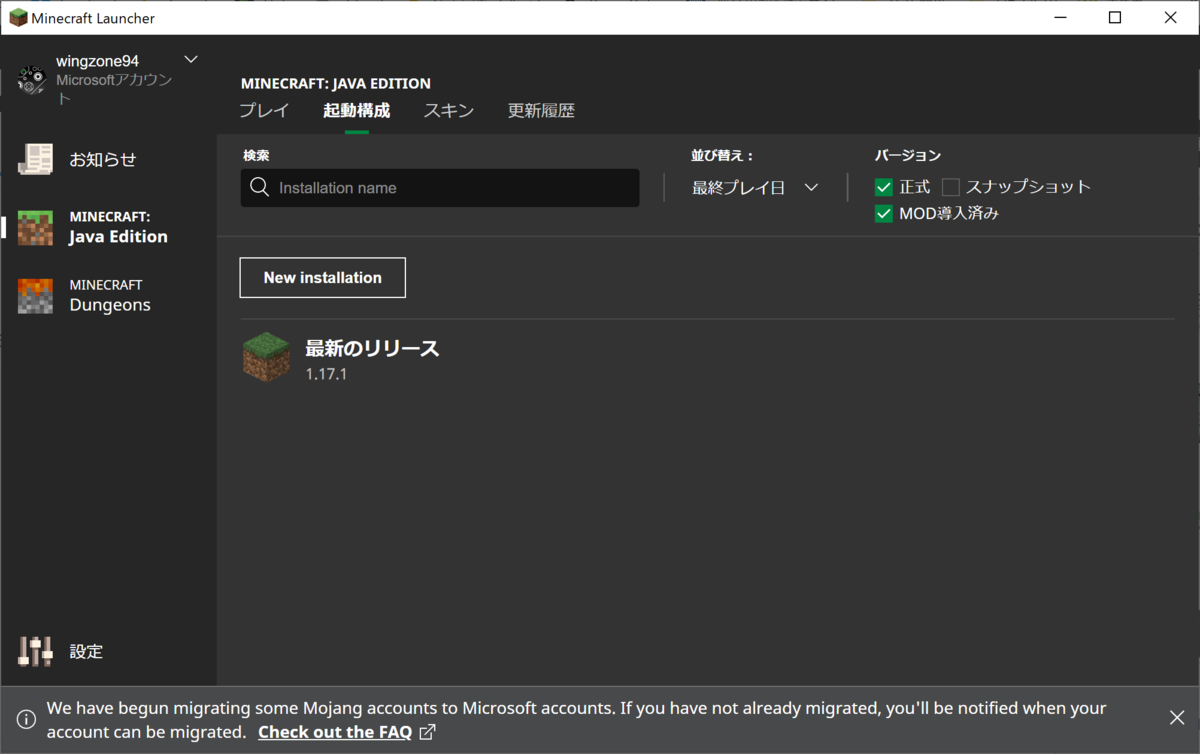Open Minecraft Dungeons from the sidebar
The image size is (1200, 754).
point(35,296)
